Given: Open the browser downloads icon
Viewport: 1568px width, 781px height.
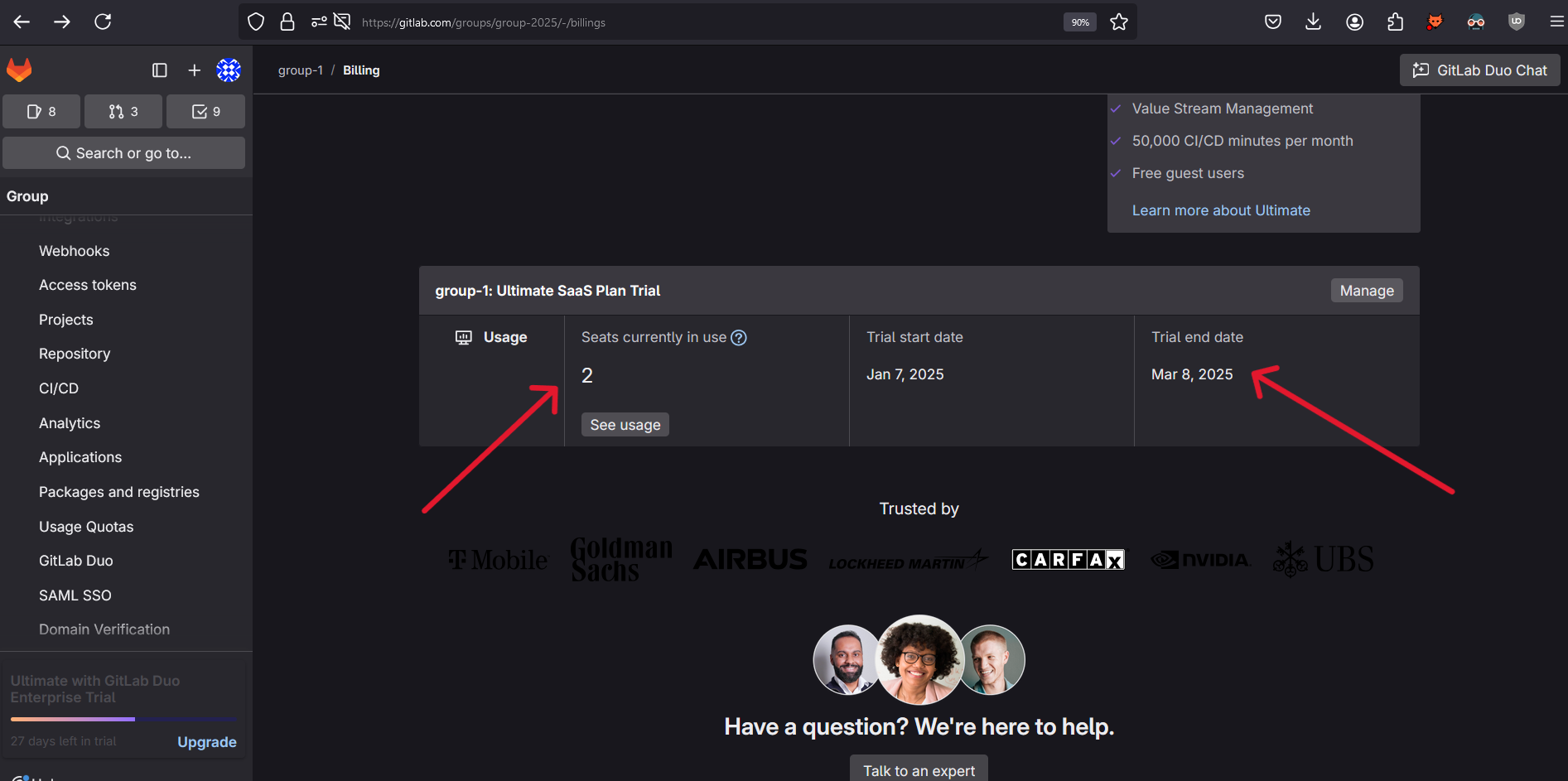Looking at the screenshot, I should pos(1313,22).
